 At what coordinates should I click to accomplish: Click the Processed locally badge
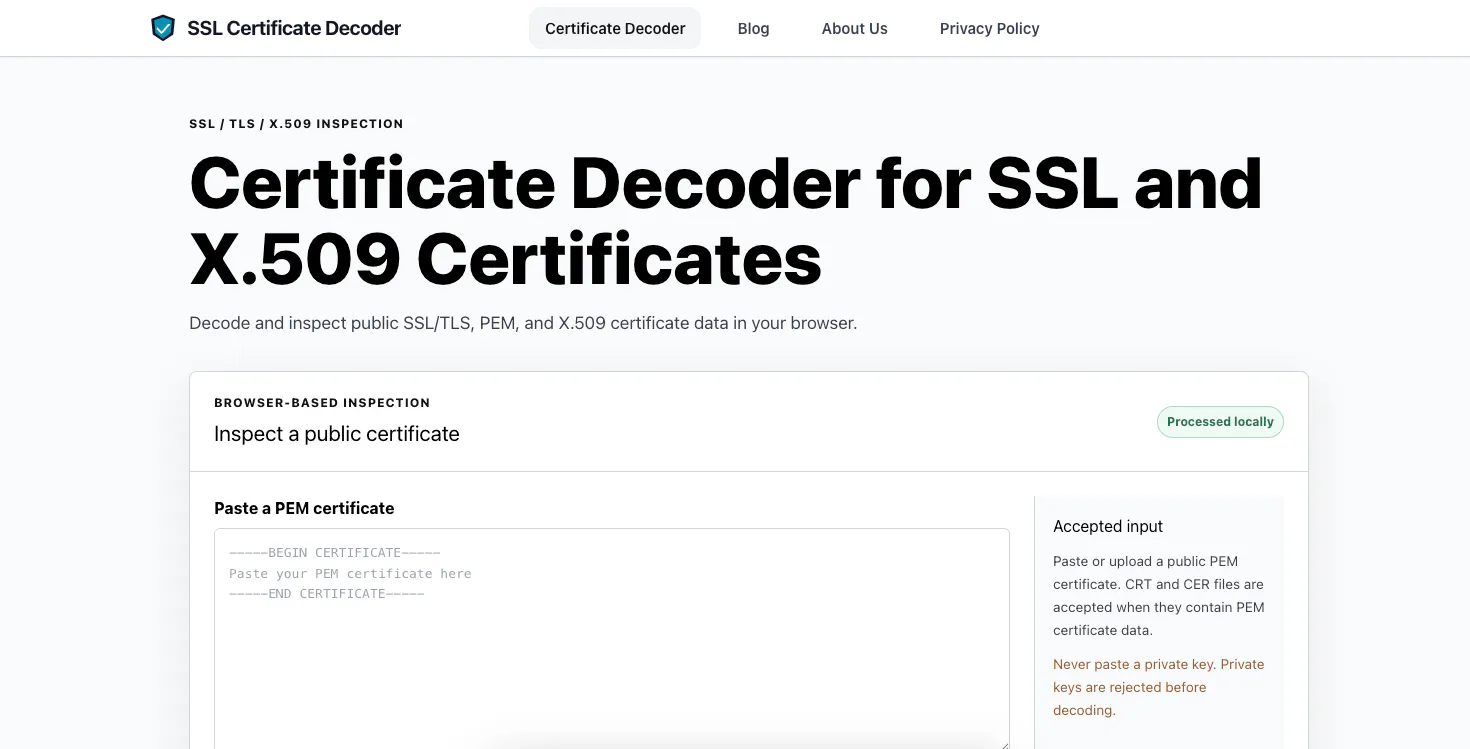tap(1220, 422)
